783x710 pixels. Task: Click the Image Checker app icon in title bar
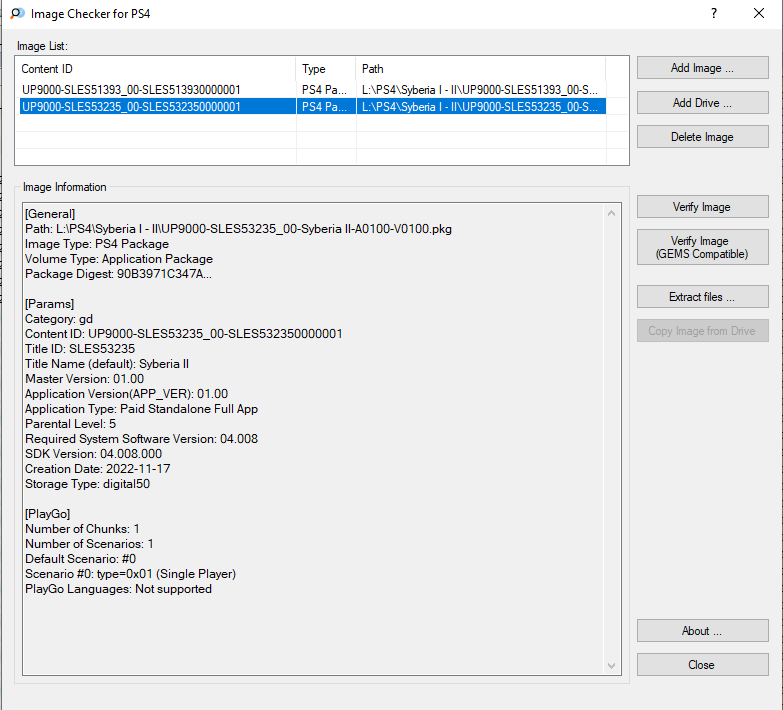tap(17, 13)
